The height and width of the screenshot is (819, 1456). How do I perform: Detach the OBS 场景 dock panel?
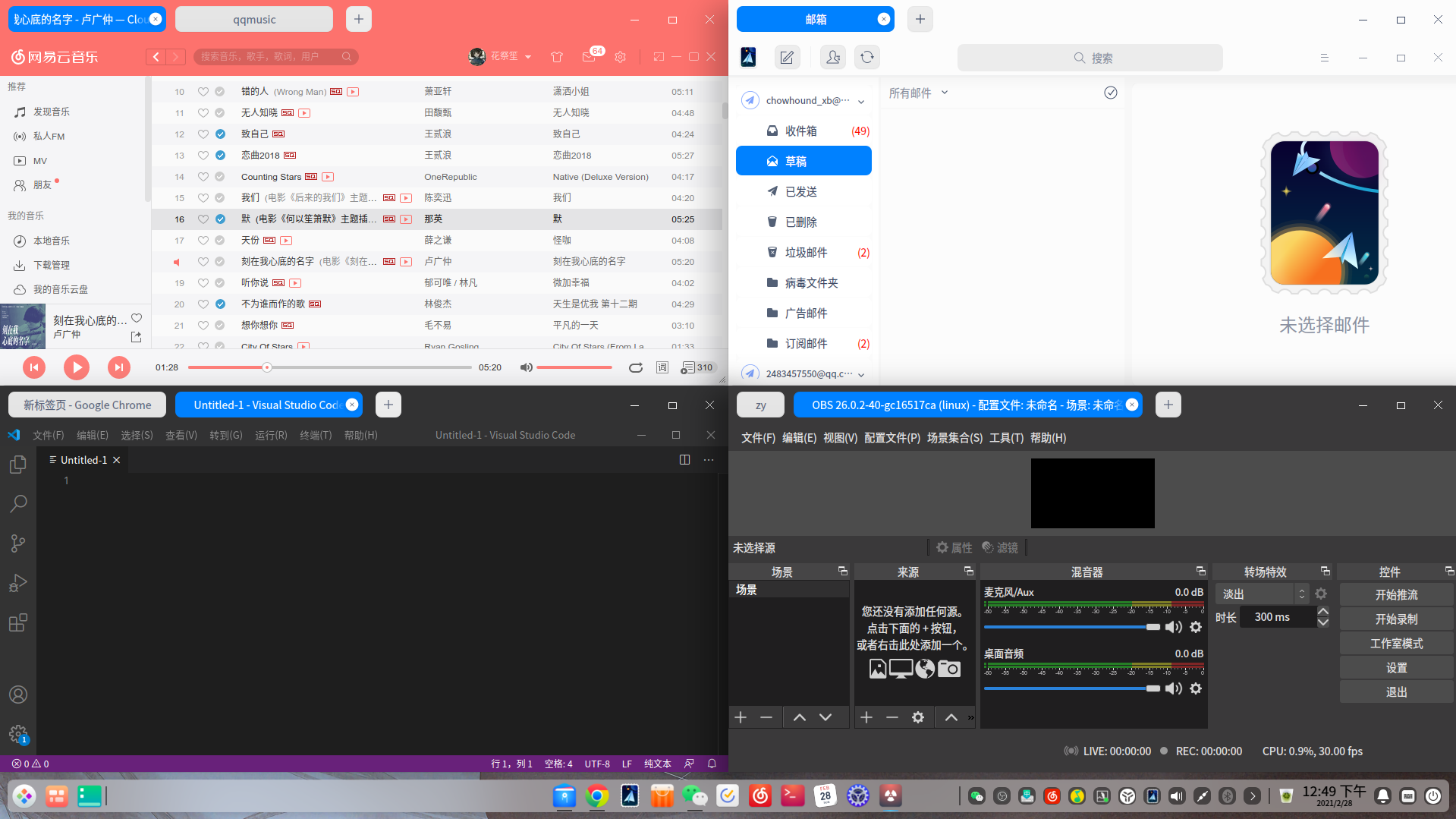click(842, 571)
